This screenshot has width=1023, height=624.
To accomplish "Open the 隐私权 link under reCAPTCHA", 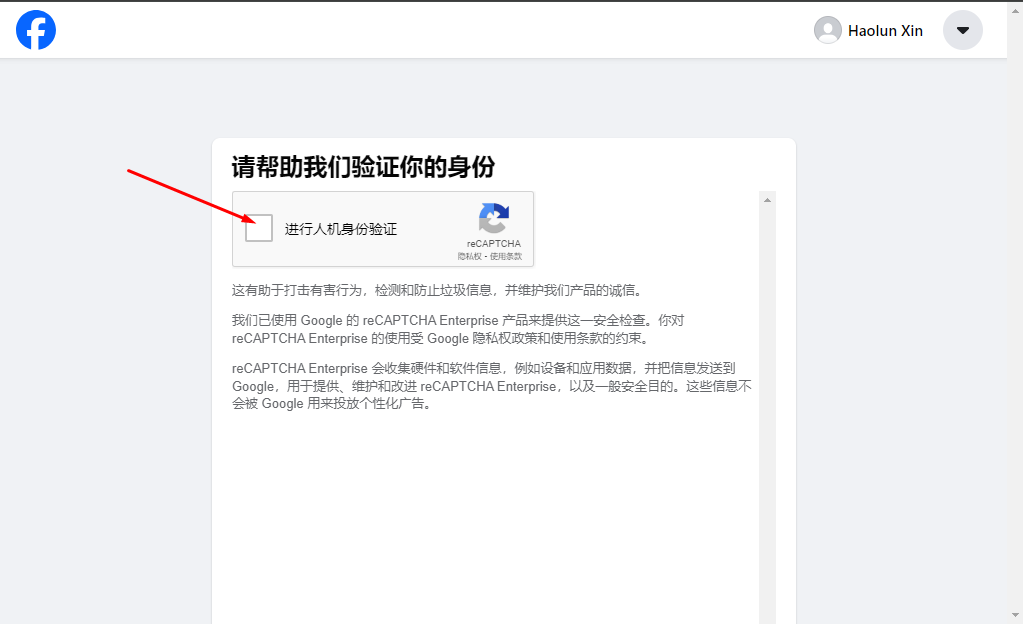I will pyautogui.click(x=469, y=257).
